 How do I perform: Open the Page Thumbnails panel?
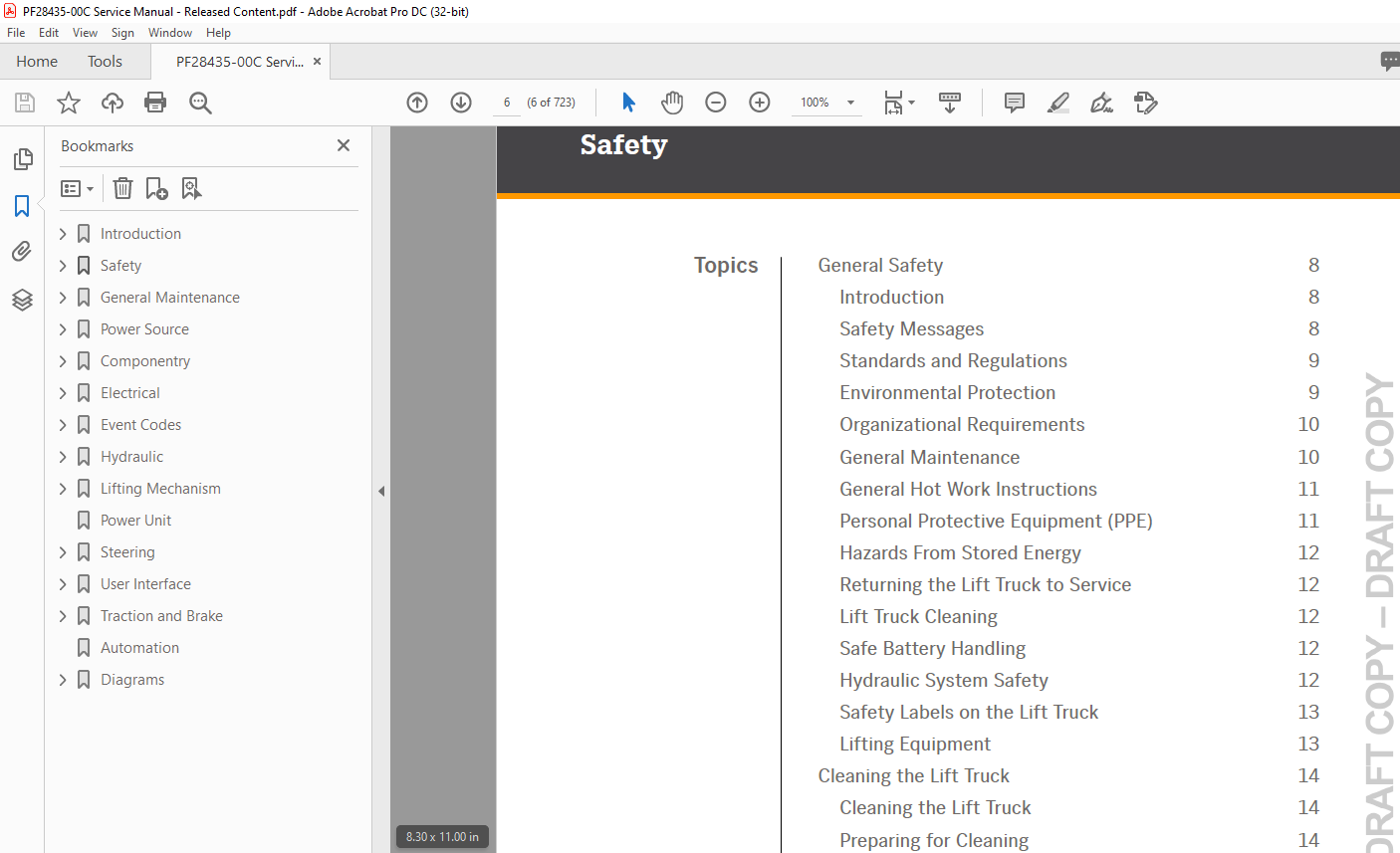click(22, 159)
